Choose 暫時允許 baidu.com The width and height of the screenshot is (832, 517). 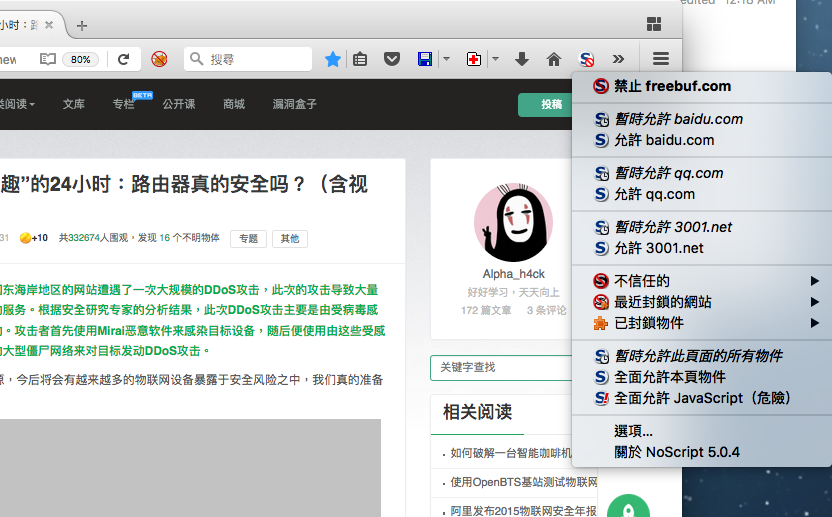[x=702, y=119]
